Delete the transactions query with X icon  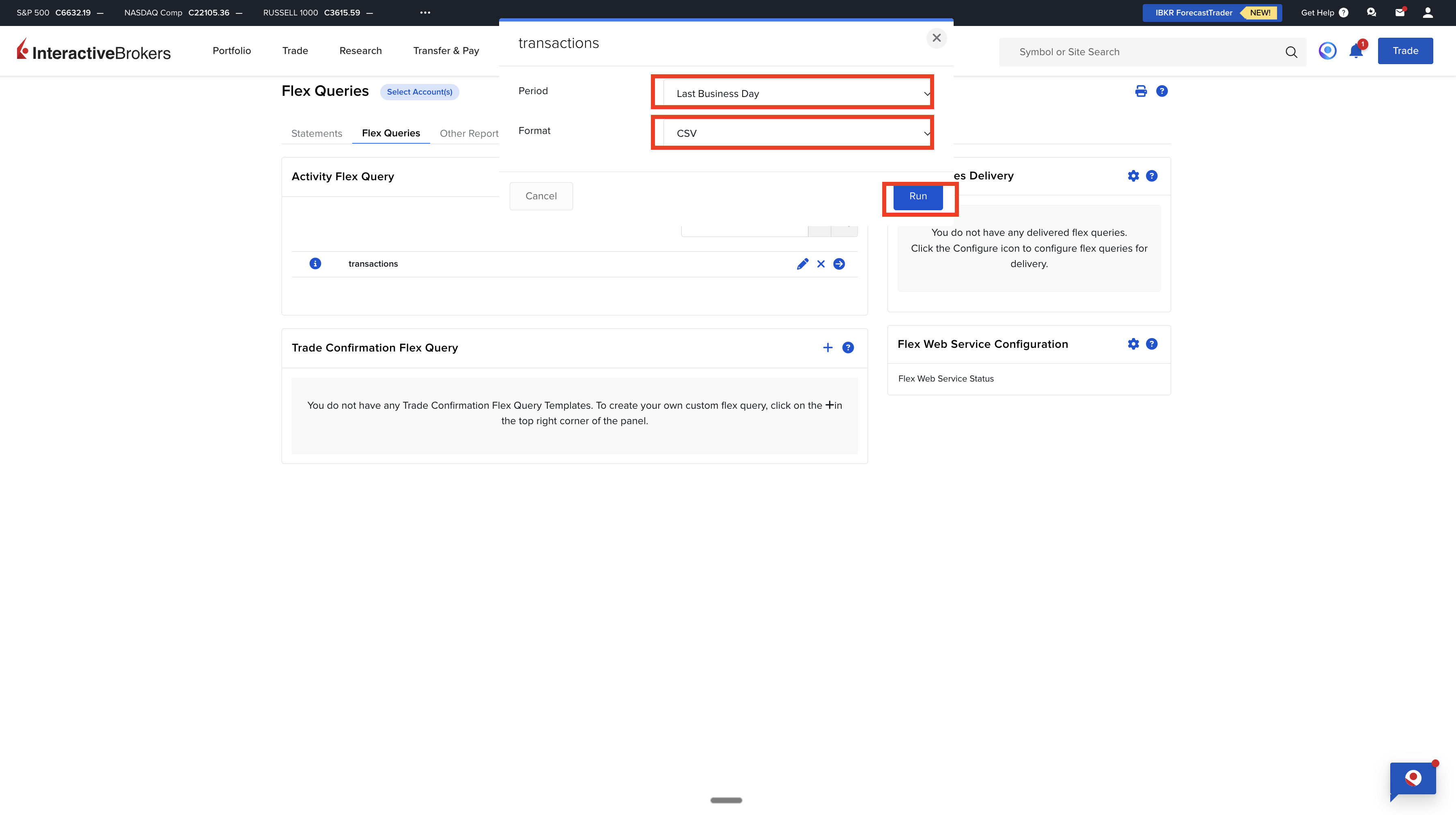(x=821, y=264)
